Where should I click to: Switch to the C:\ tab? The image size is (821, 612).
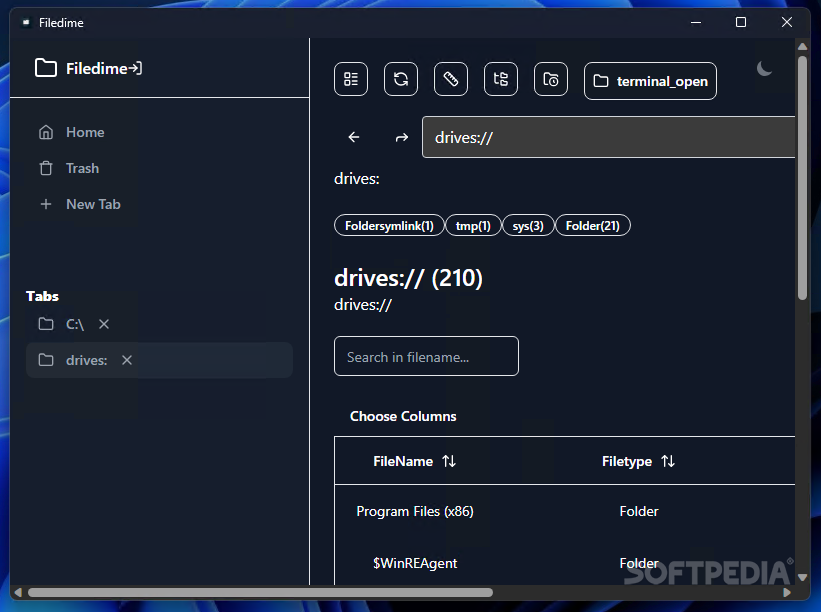click(x=74, y=325)
